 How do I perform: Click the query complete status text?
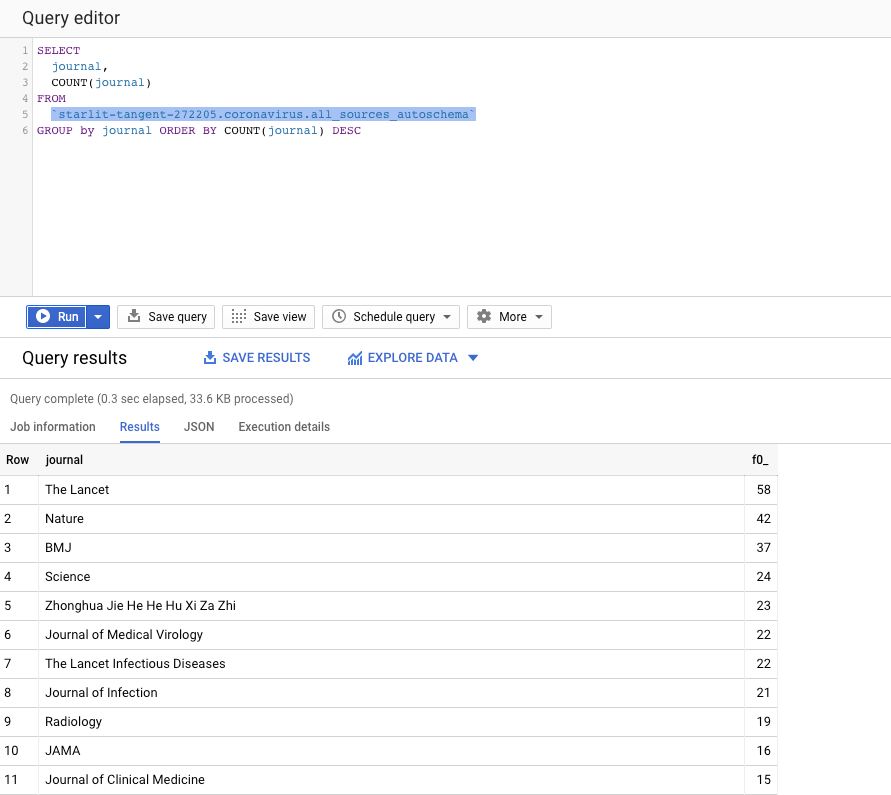click(x=152, y=398)
